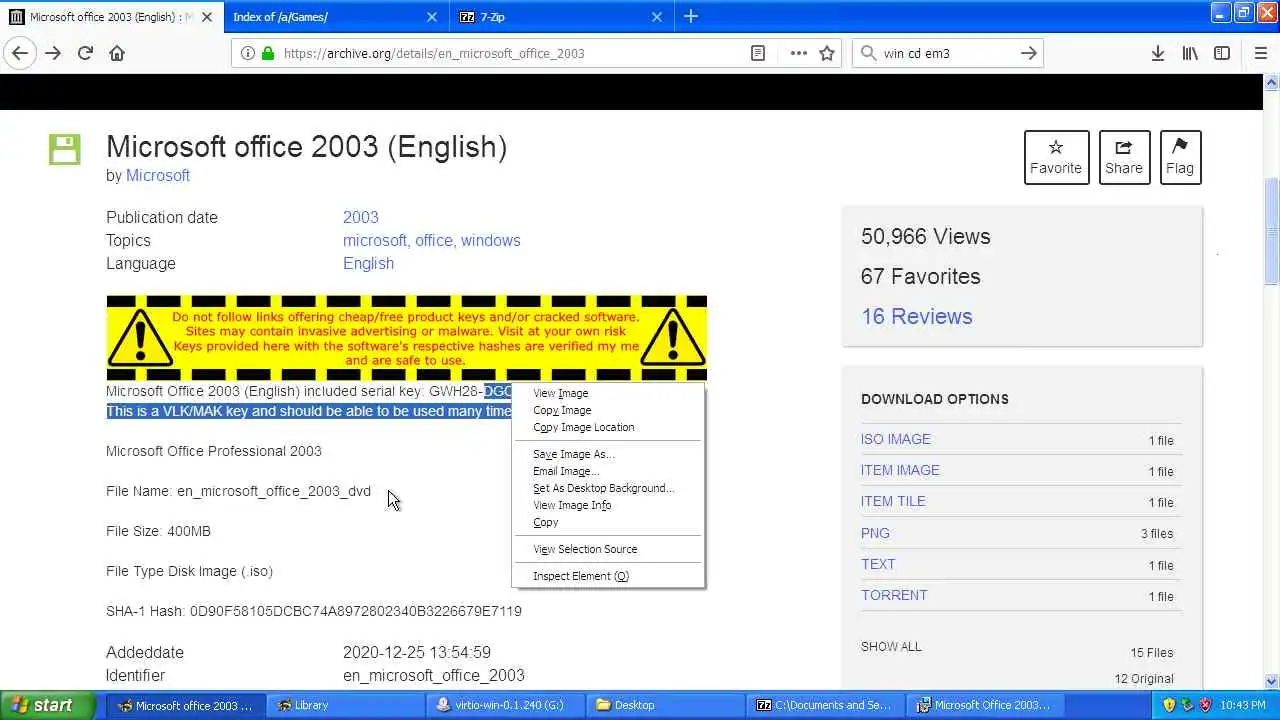Go forward to next page
The width and height of the screenshot is (1280, 720).
[x=53, y=53]
